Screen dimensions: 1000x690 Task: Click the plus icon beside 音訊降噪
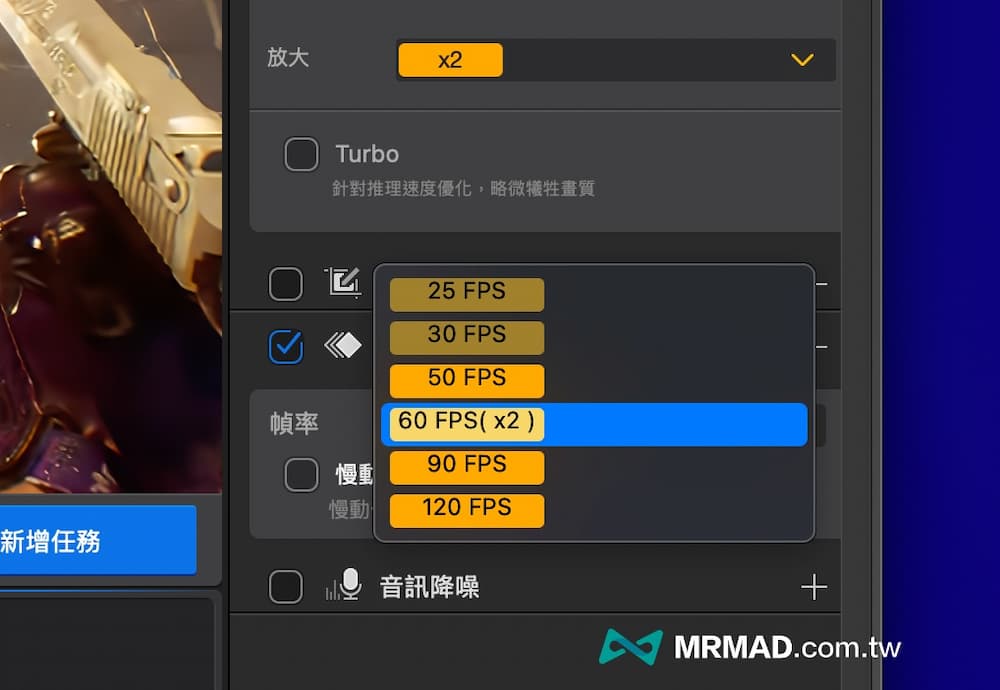[x=814, y=587]
